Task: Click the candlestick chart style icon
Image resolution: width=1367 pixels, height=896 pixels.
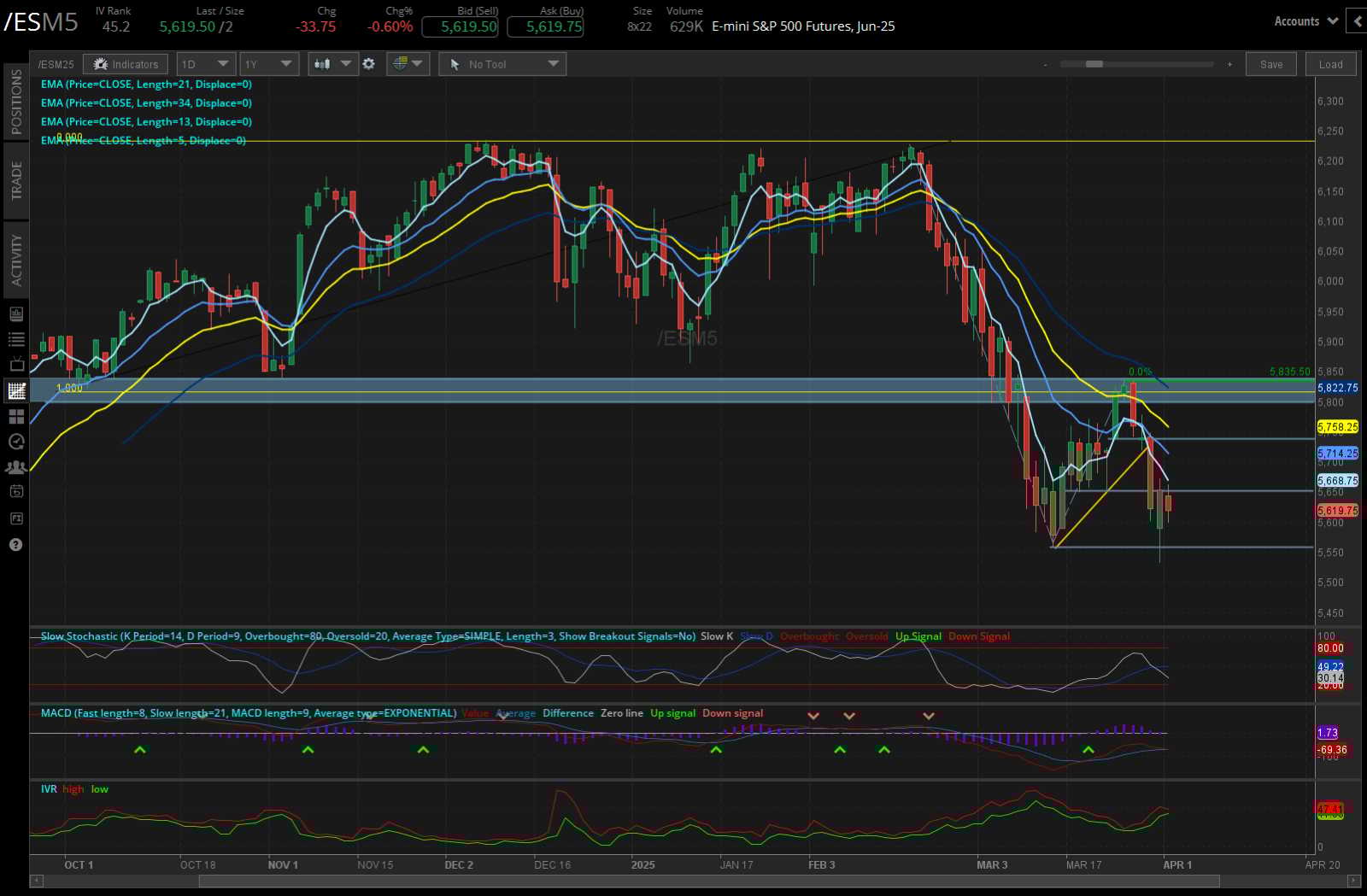Action: 320,63
